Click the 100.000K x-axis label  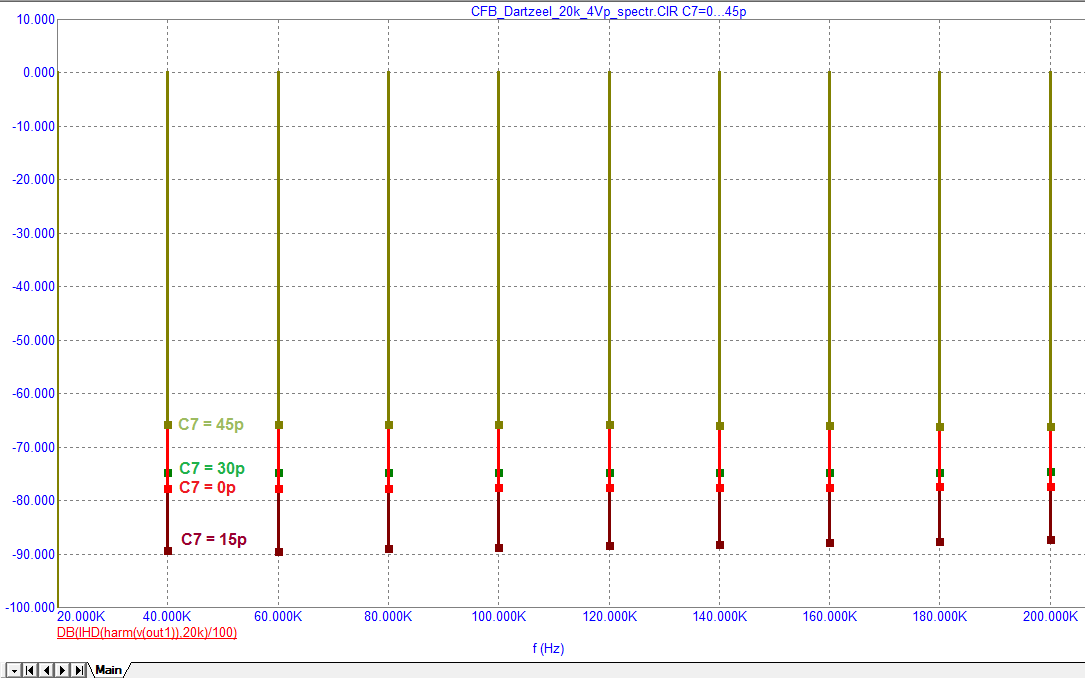click(x=498, y=616)
